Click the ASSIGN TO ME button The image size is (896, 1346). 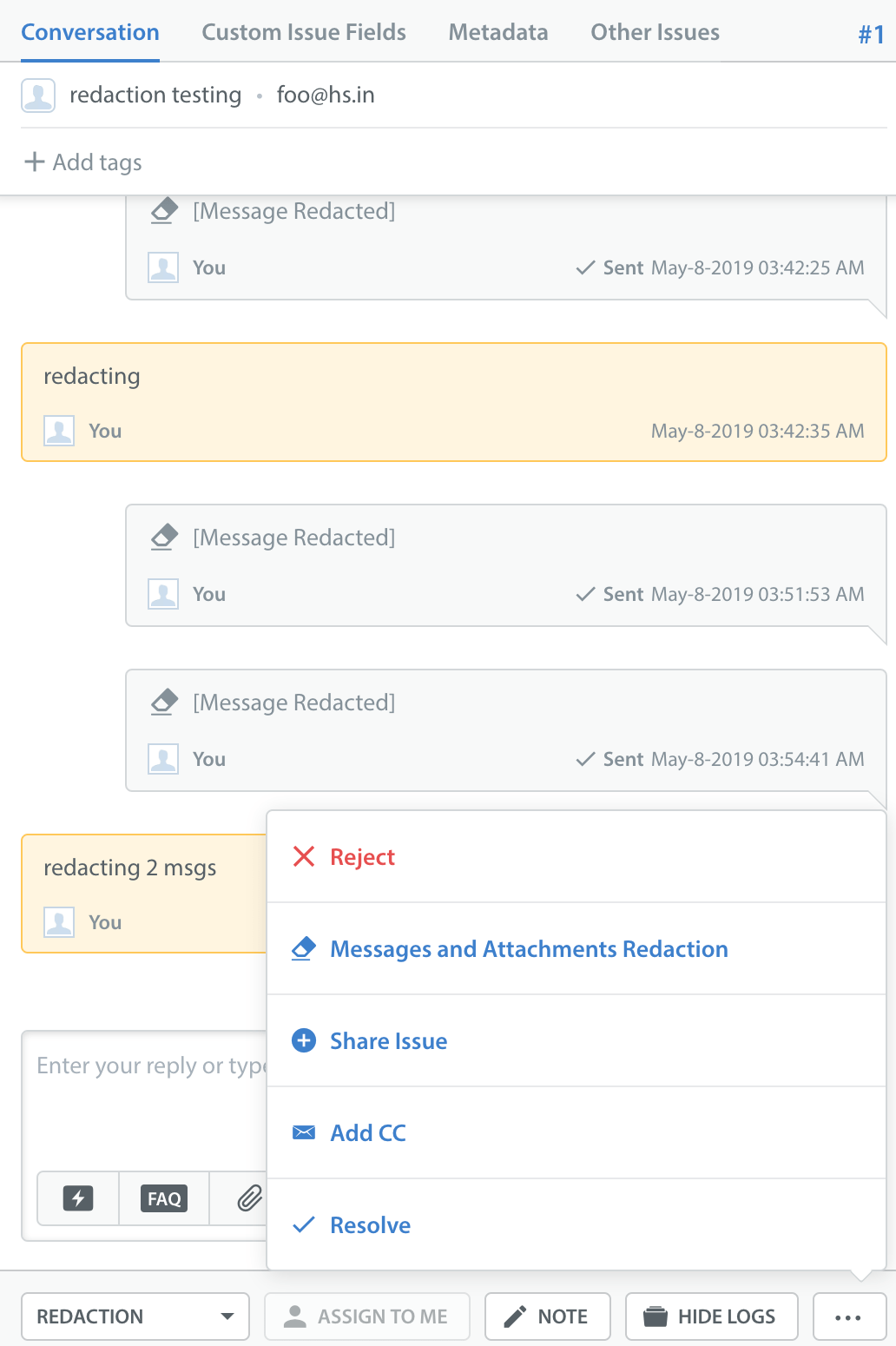coord(366,1316)
